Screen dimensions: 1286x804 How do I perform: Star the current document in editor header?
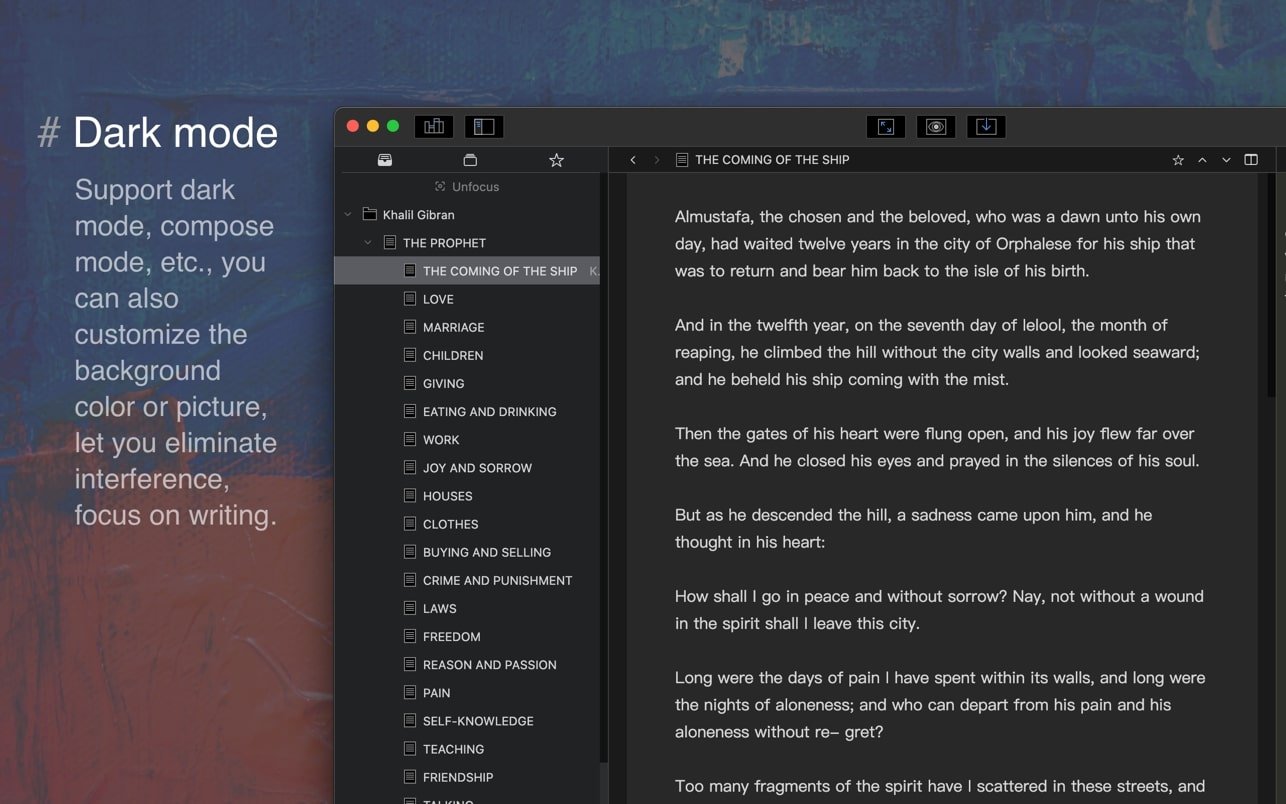click(x=1178, y=160)
